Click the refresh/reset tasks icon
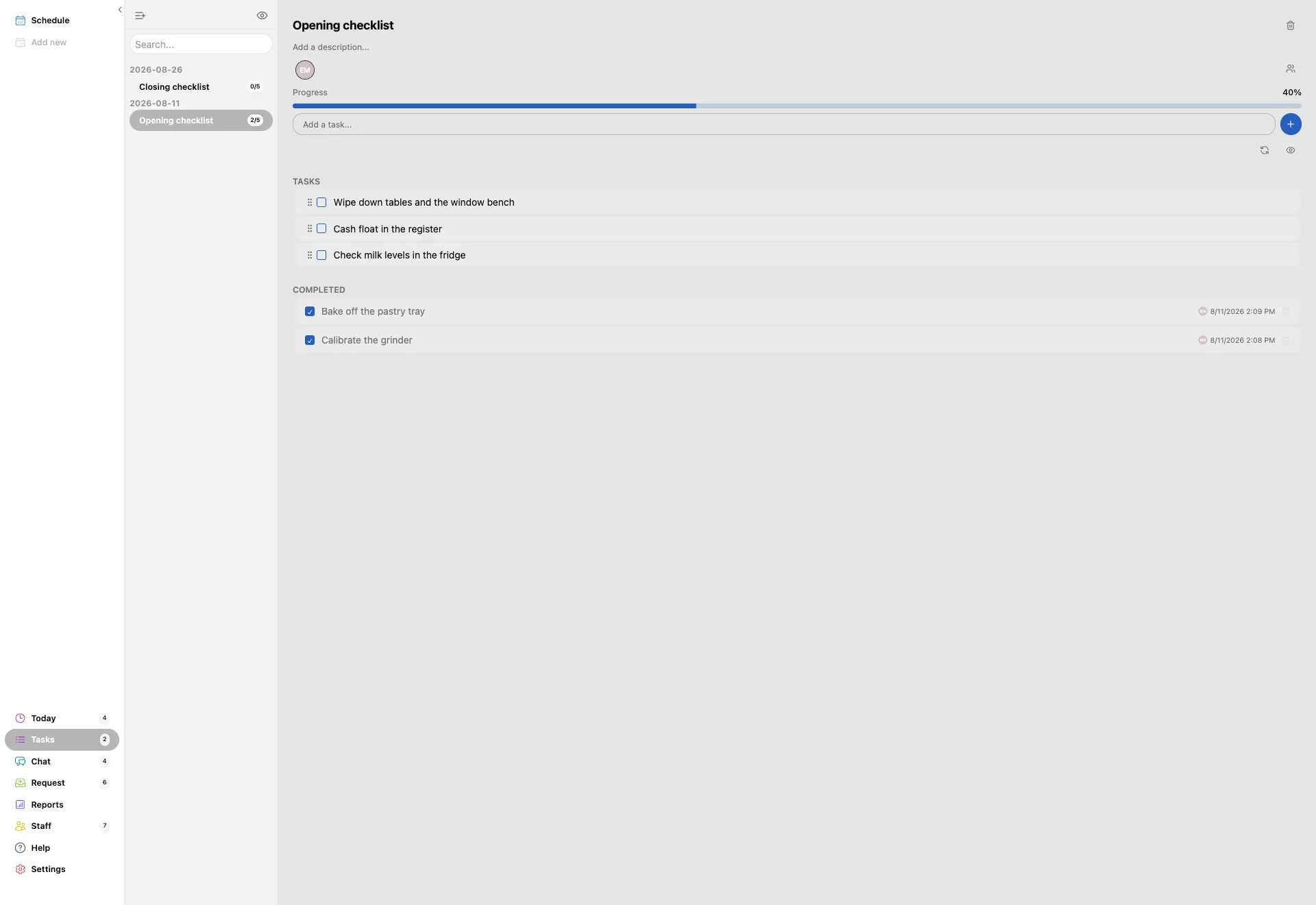Image resolution: width=1316 pixels, height=905 pixels. click(1265, 150)
